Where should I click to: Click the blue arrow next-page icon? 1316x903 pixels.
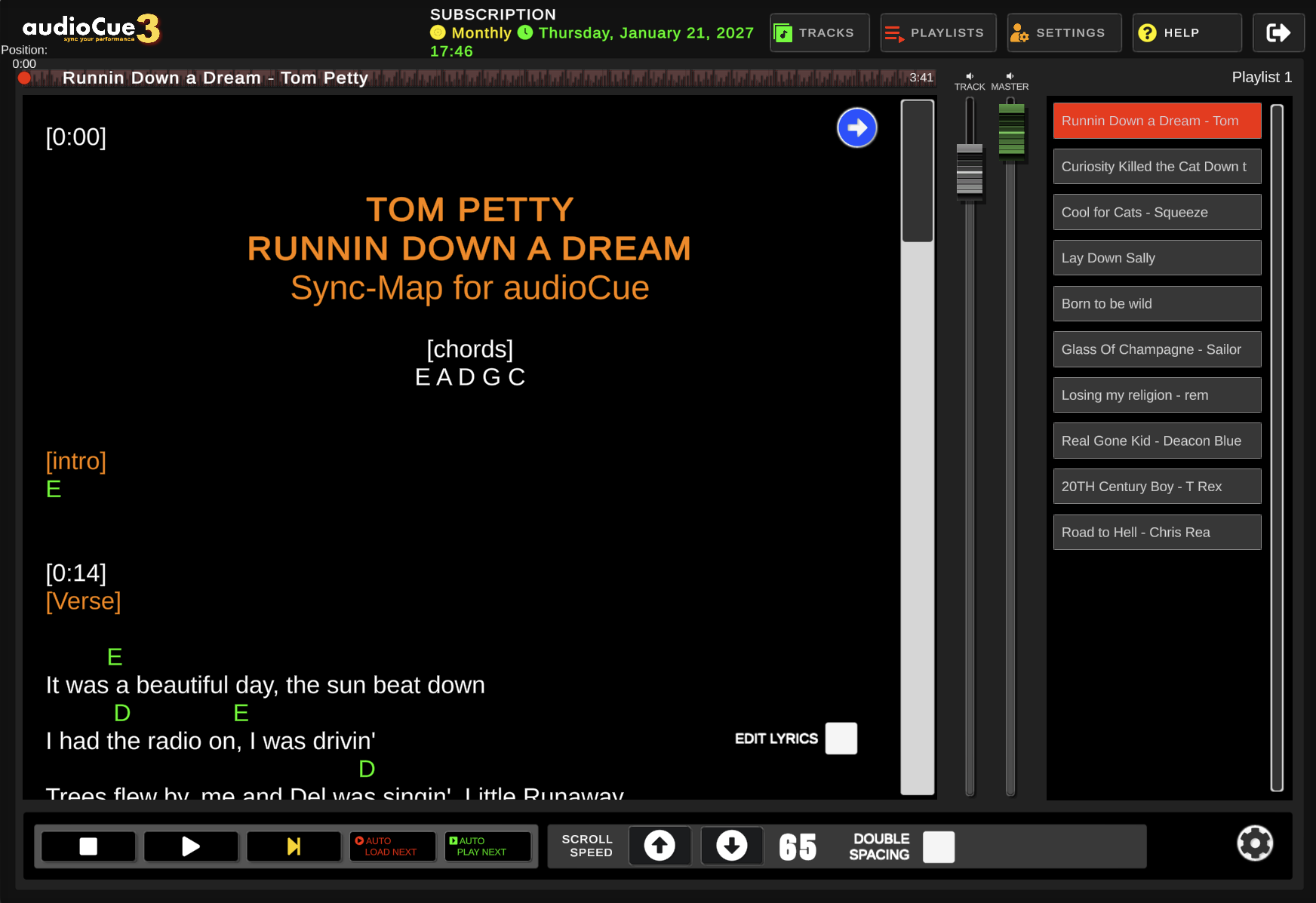click(856, 128)
